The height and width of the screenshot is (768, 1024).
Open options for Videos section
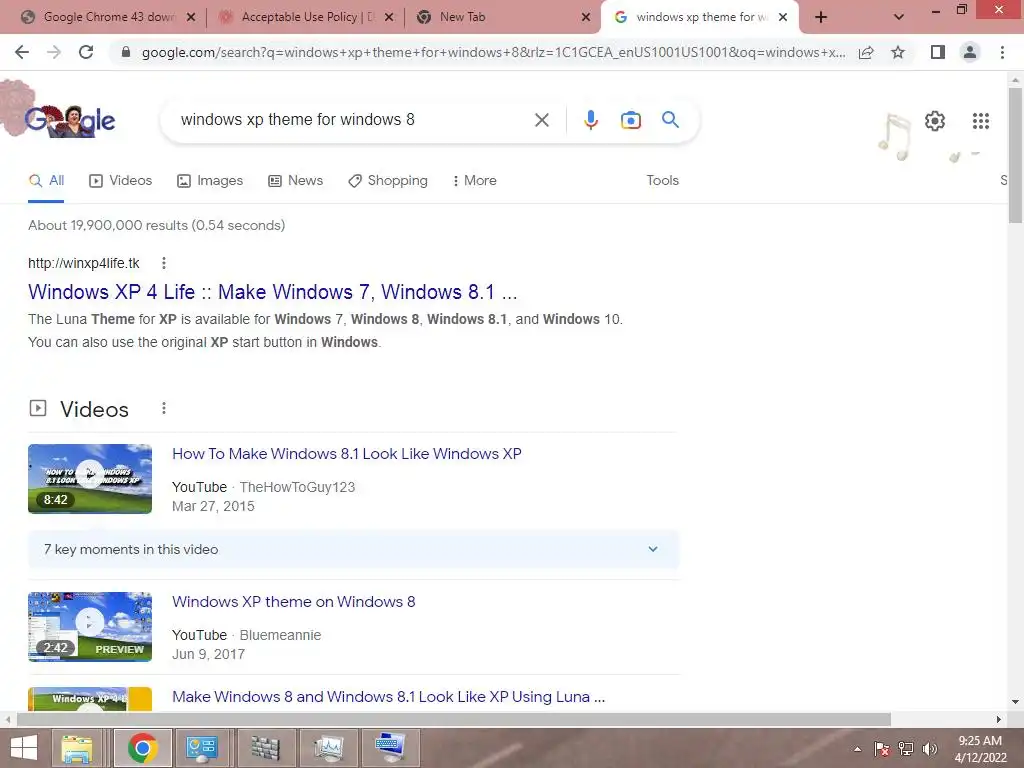coord(164,408)
